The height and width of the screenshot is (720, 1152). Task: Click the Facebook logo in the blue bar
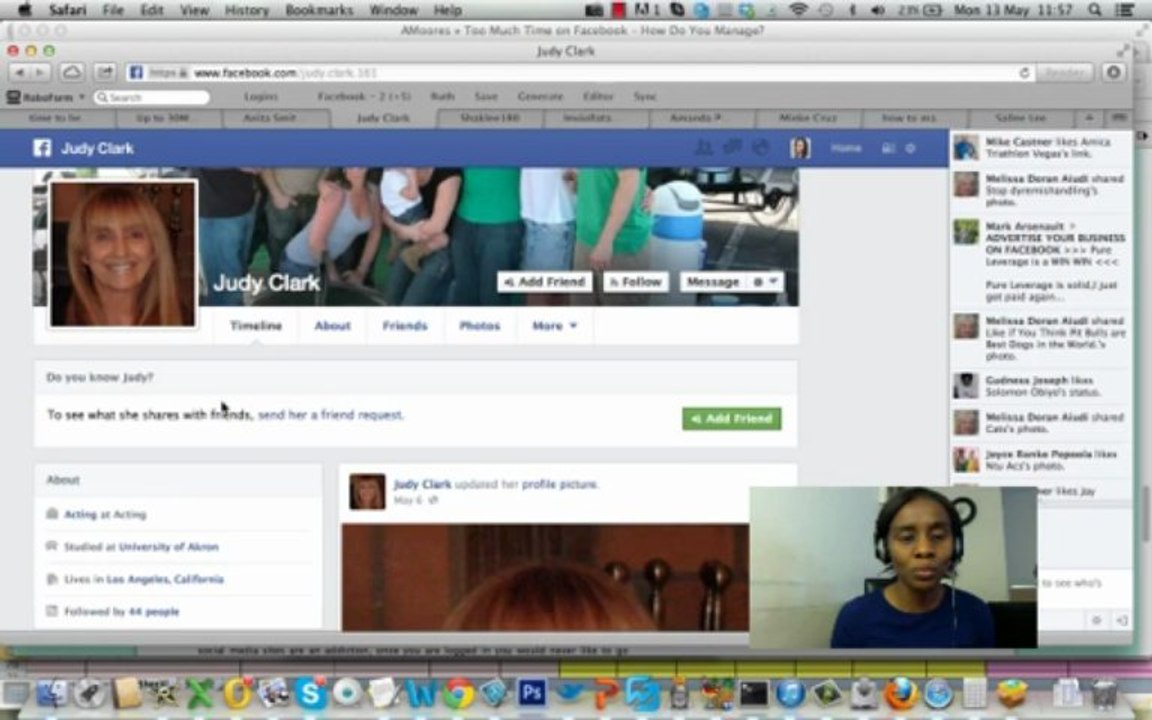click(x=42, y=148)
